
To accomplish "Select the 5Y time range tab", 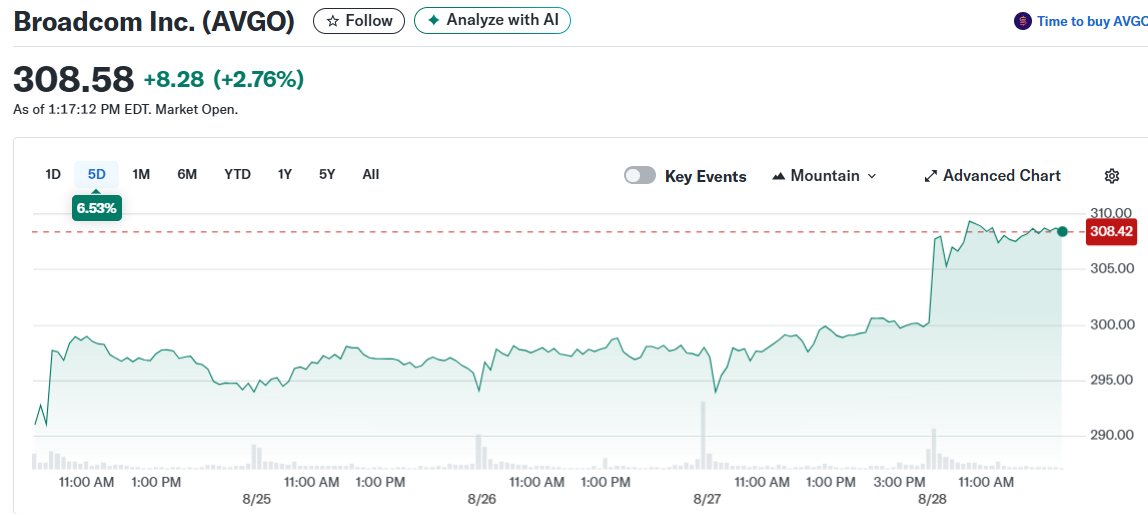I will click(327, 174).
